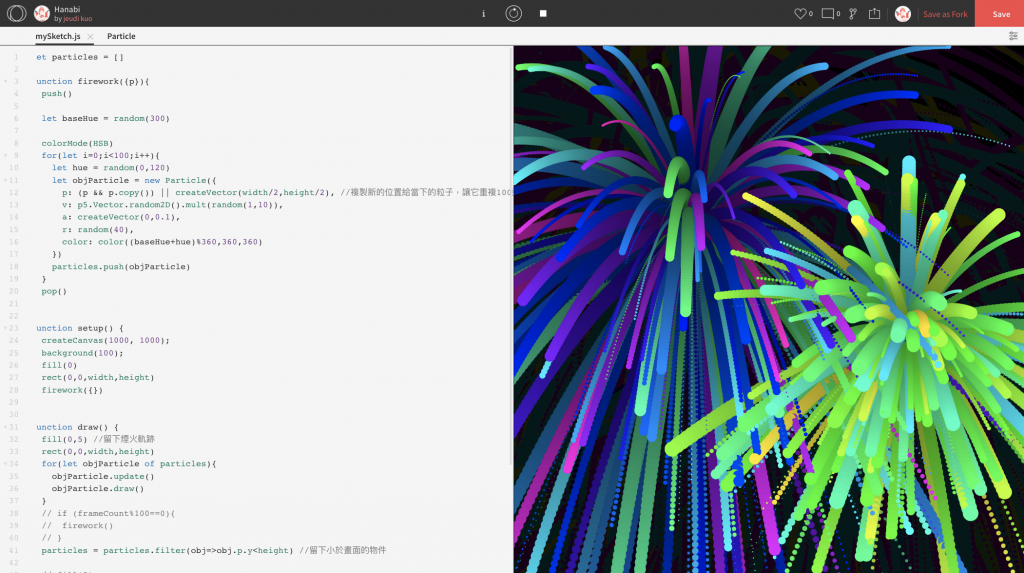Screen dimensions: 1024x573
Task: Collapse the for loop at line 9
Action: [x=6, y=156]
